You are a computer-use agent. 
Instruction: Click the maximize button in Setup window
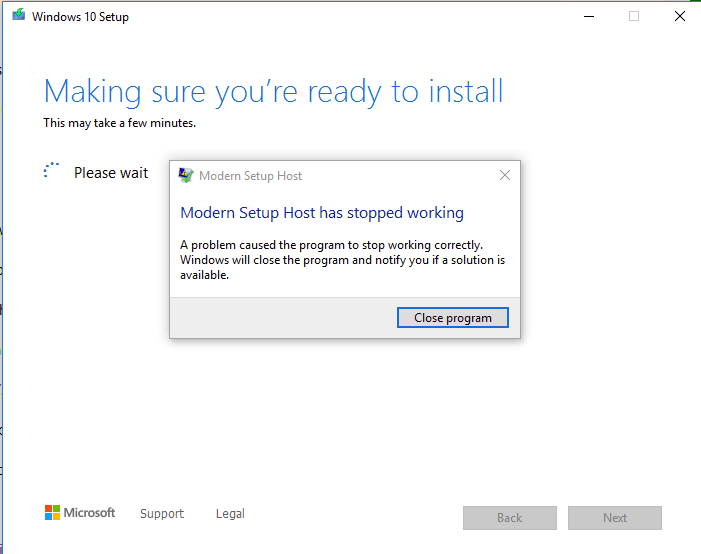634,17
